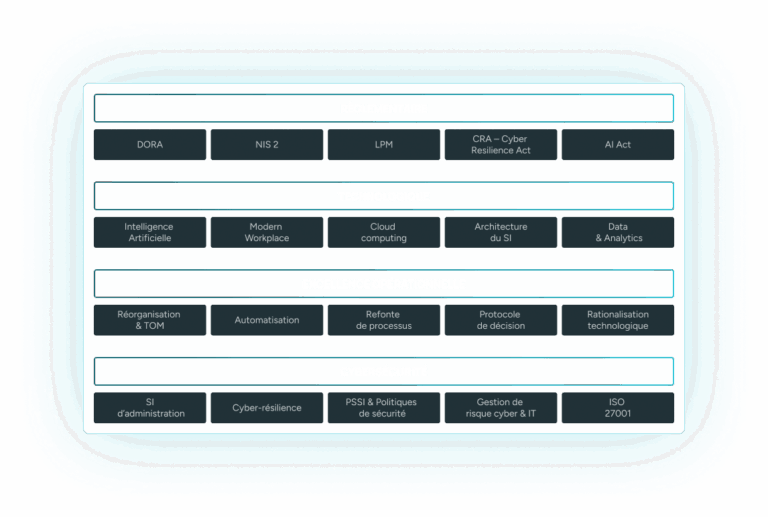The height and width of the screenshot is (517, 768).
Task: Click Architecture du SI tile
Action: tap(501, 232)
